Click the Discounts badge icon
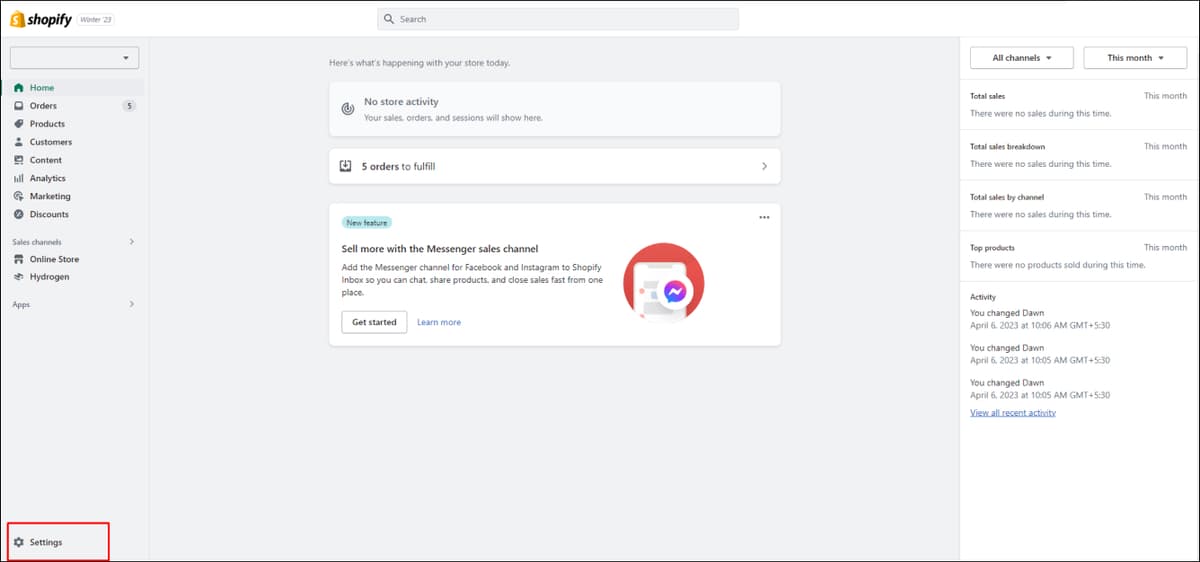1200x562 pixels. 18,214
